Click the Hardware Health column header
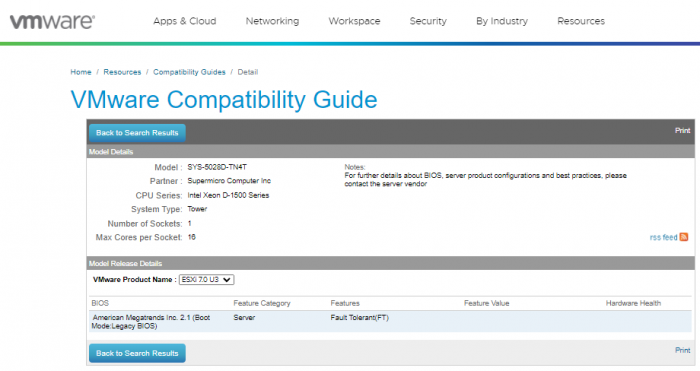Image resolution: width=700 pixels, height=371 pixels. (x=633, y=303)
